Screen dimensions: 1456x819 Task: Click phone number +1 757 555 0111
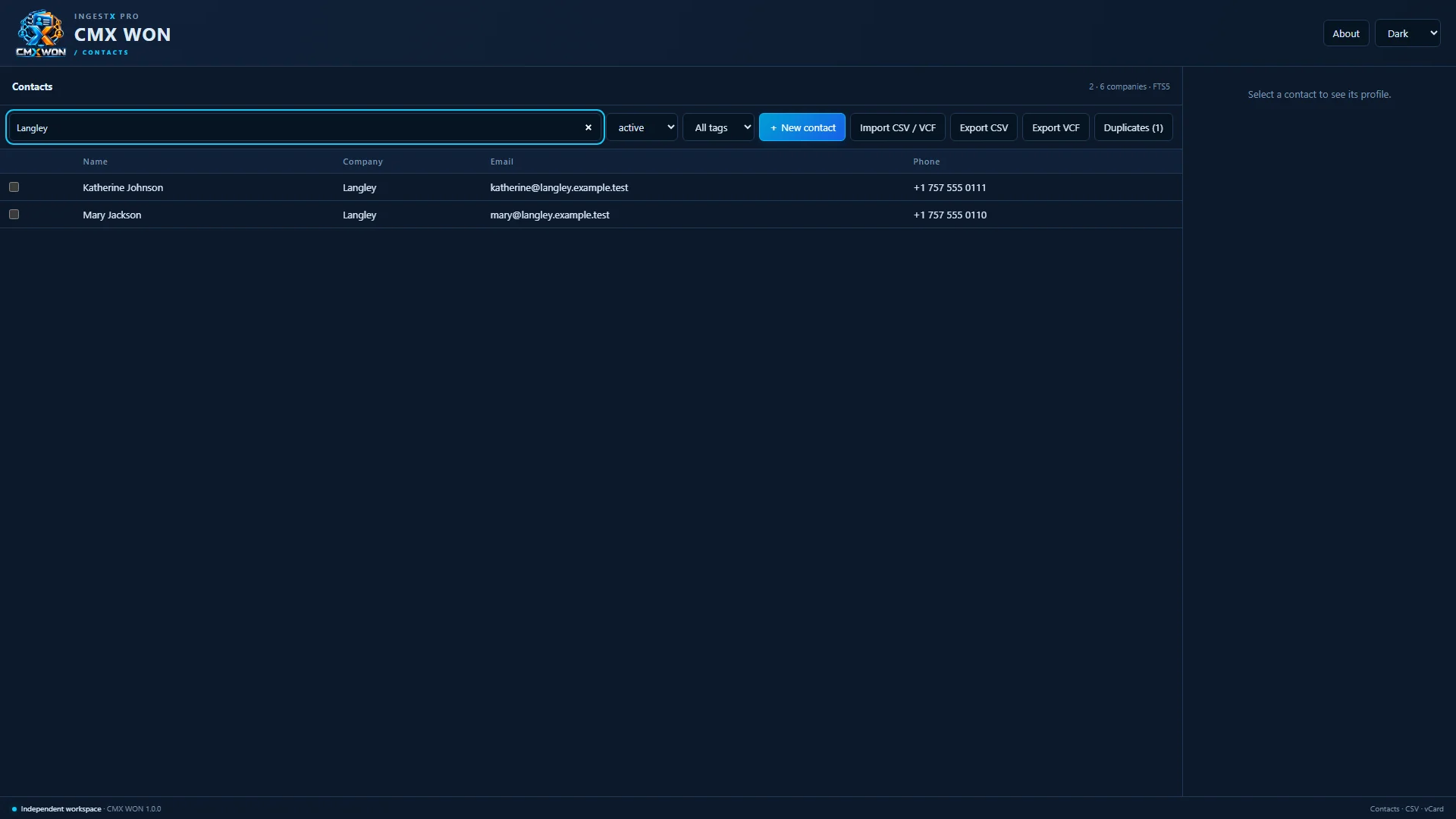tap(949, 187)
